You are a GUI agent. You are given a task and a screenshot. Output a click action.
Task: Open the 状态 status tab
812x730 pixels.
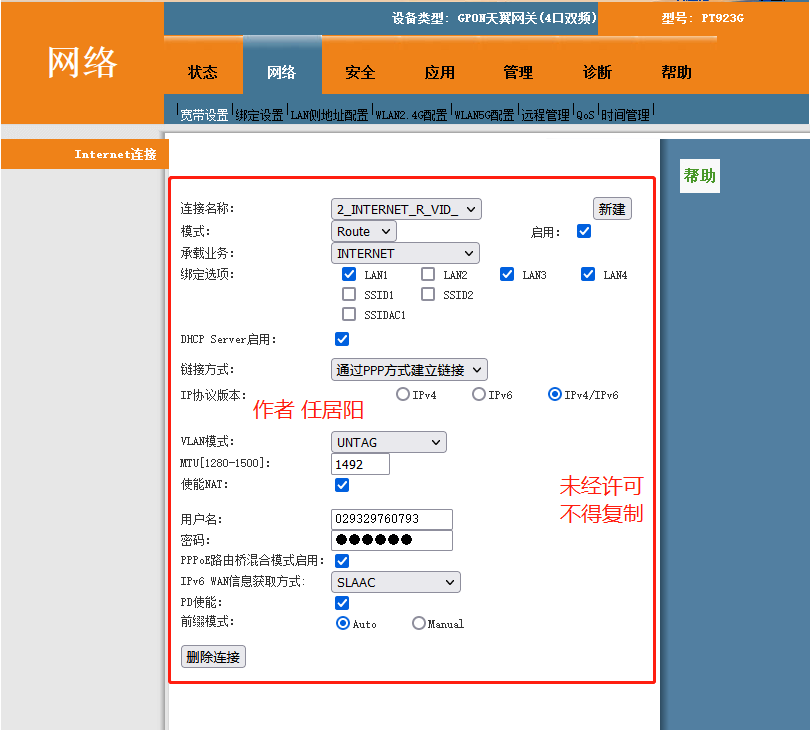point(203,72)
